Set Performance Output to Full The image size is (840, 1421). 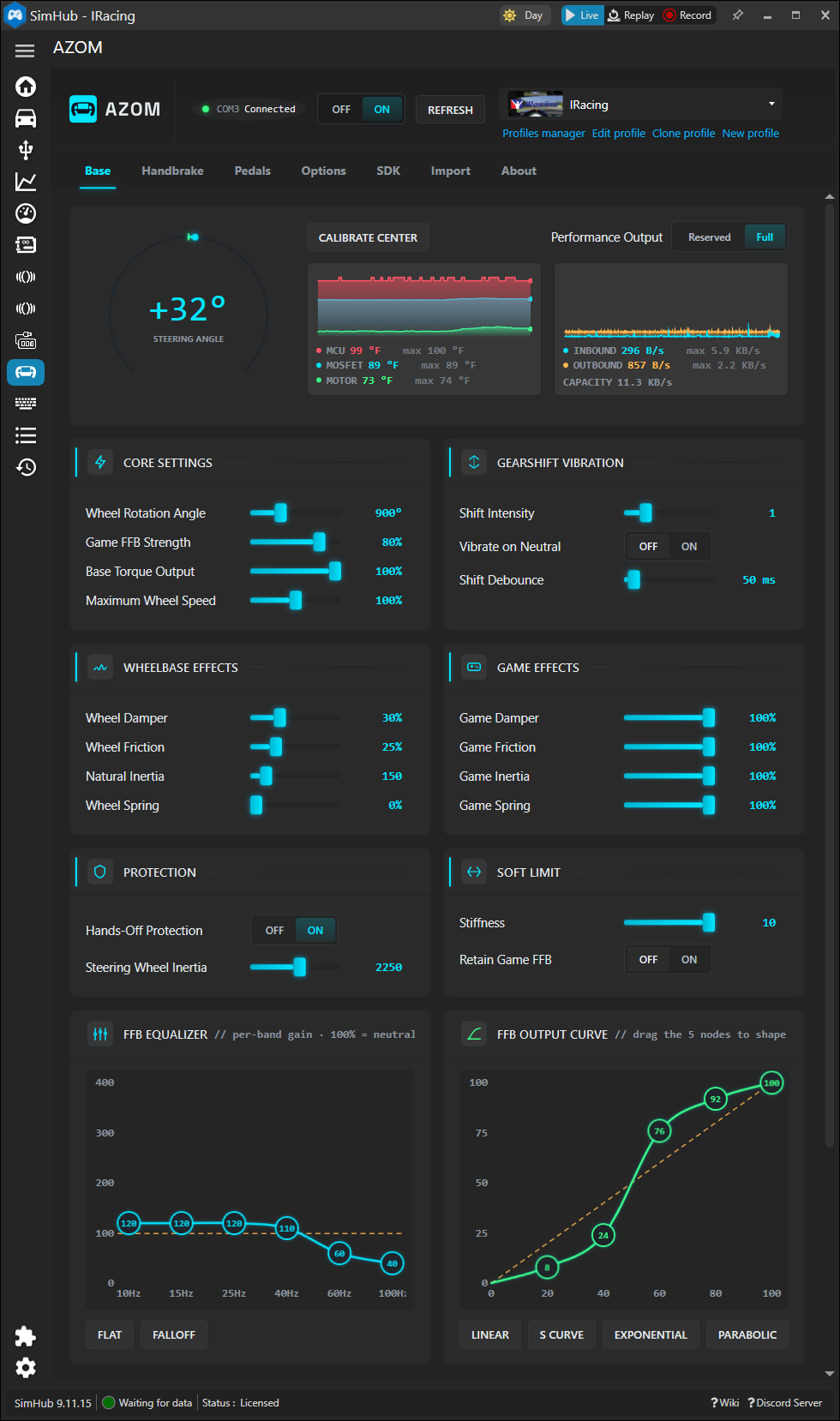(x=765, y=237)
